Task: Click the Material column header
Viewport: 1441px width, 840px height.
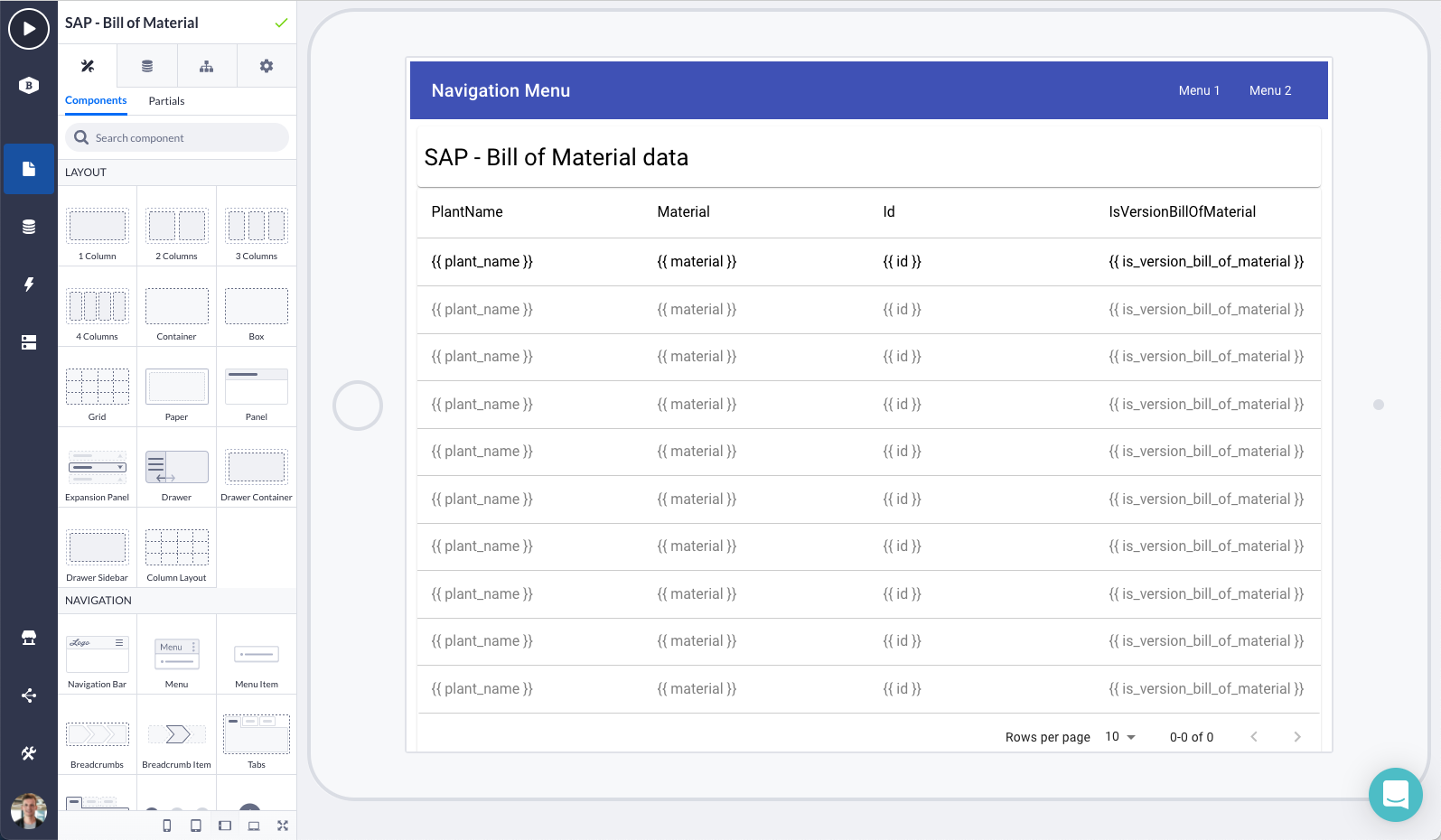Action: (x=683, y=212)
